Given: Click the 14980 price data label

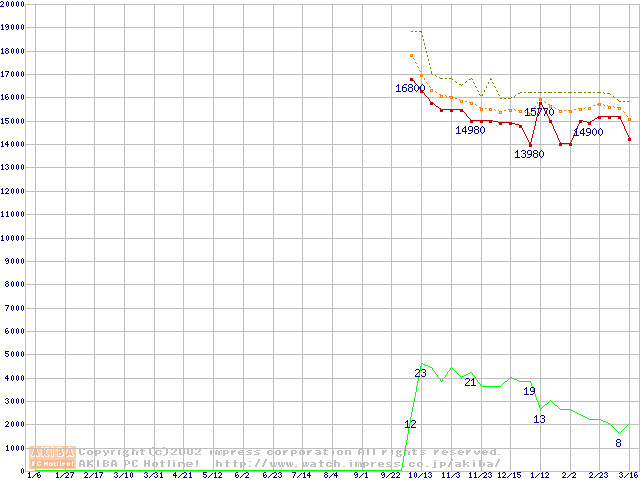Looking at the screenshot, I should (470, 130).
